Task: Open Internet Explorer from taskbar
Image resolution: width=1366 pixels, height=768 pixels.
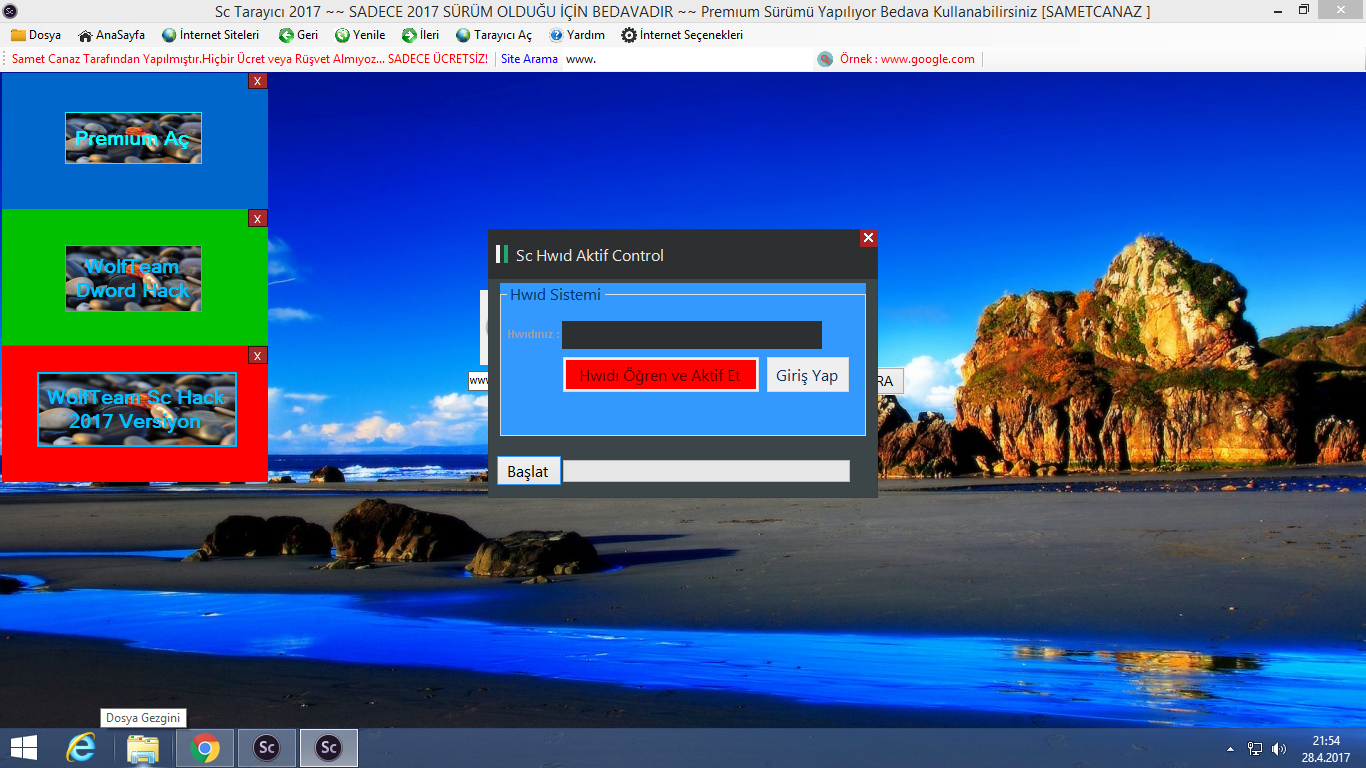Action: click(80, 748)
